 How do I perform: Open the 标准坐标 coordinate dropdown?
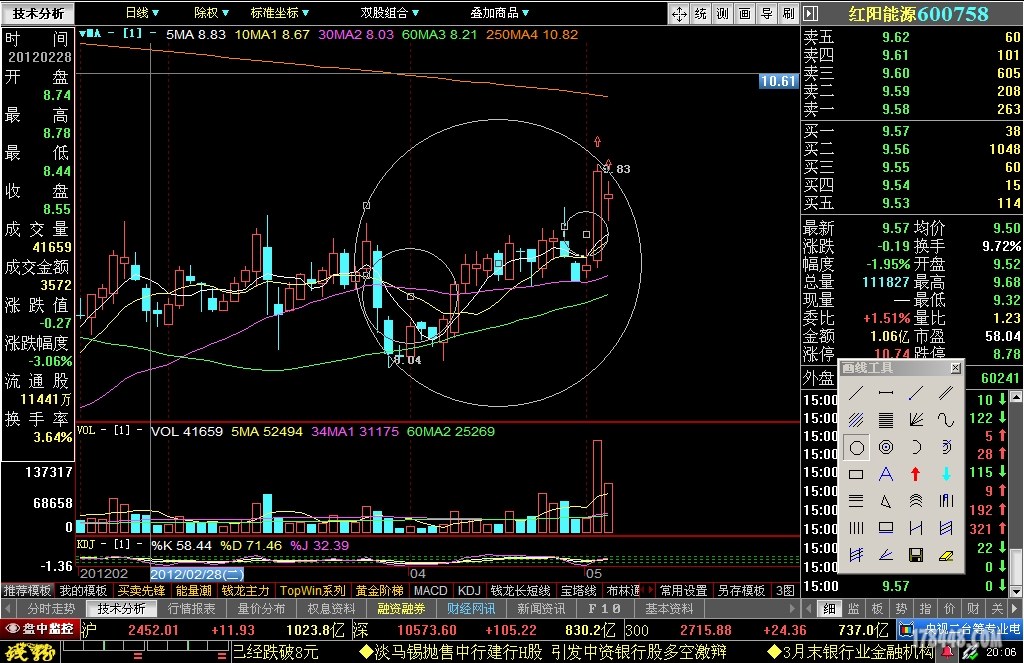(281, 13)
